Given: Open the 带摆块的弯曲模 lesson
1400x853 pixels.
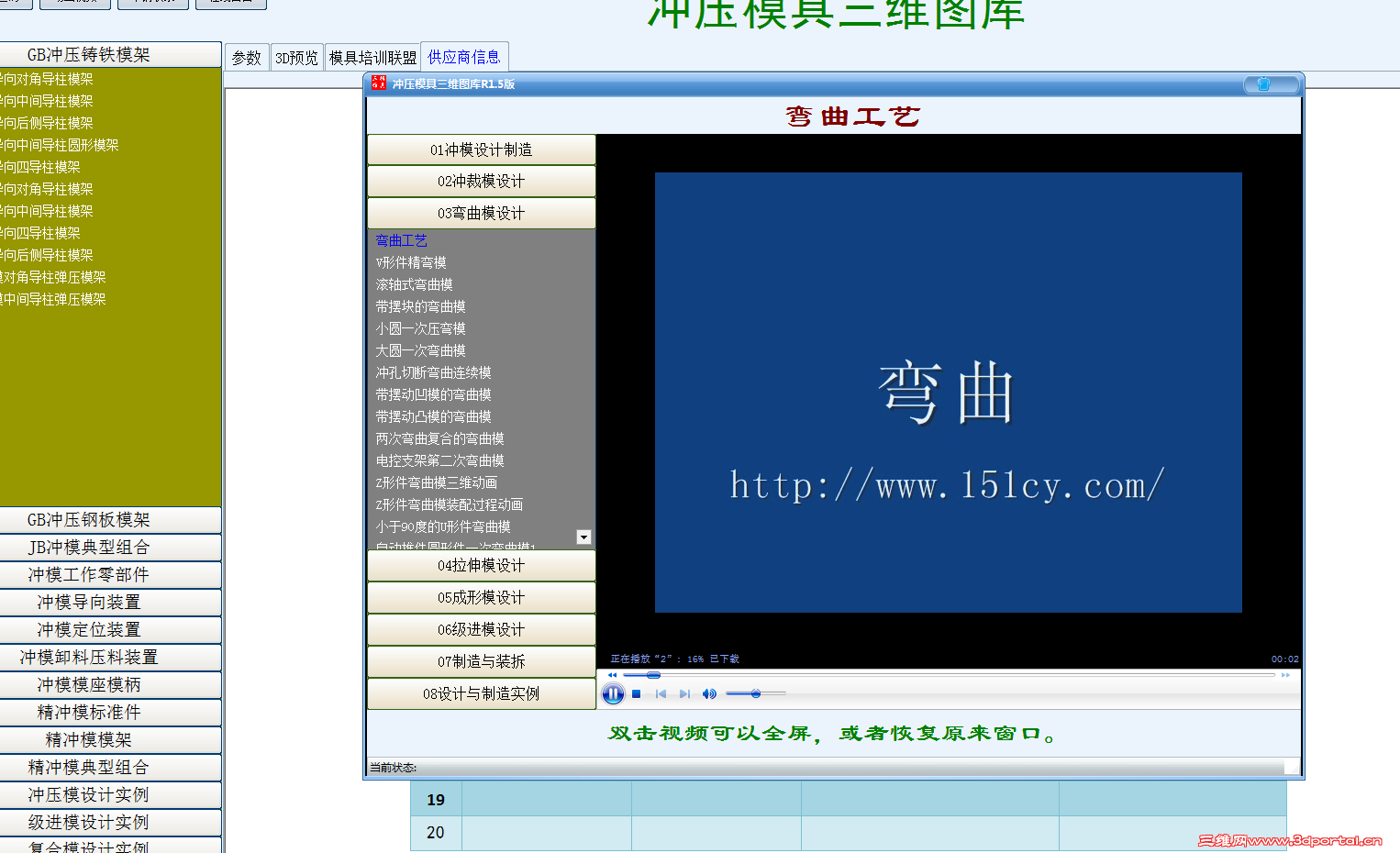Looking at the screenshot, I should (x=421, y=307).
